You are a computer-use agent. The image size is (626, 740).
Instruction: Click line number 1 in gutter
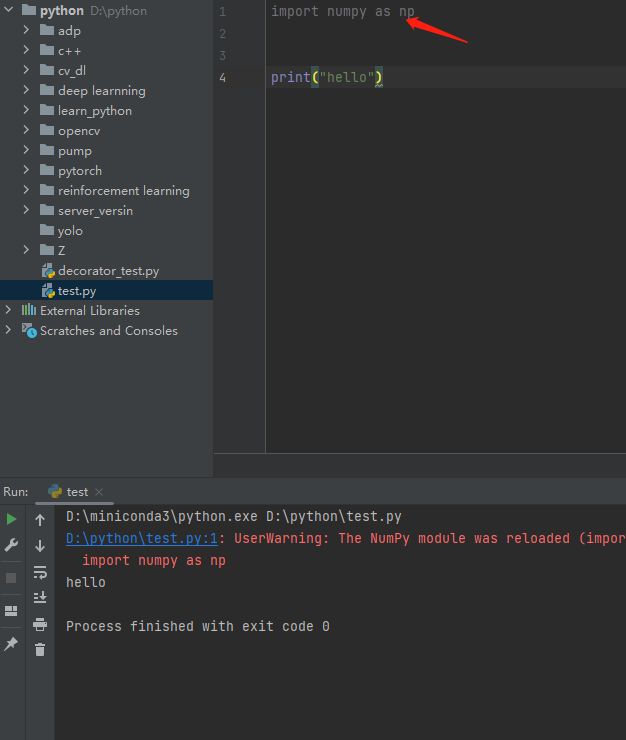[x=222, y=12]
